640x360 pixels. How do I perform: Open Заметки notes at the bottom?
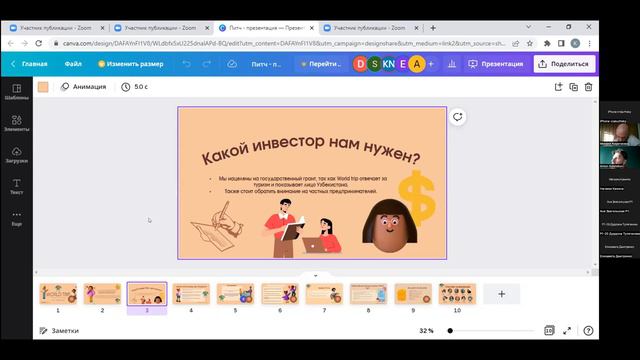59,331
